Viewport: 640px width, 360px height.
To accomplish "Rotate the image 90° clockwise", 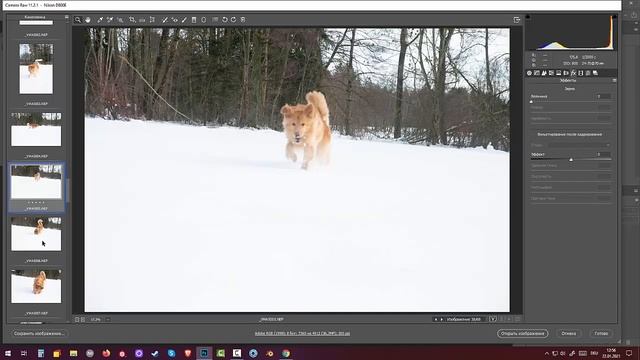I will pos(233,20).
